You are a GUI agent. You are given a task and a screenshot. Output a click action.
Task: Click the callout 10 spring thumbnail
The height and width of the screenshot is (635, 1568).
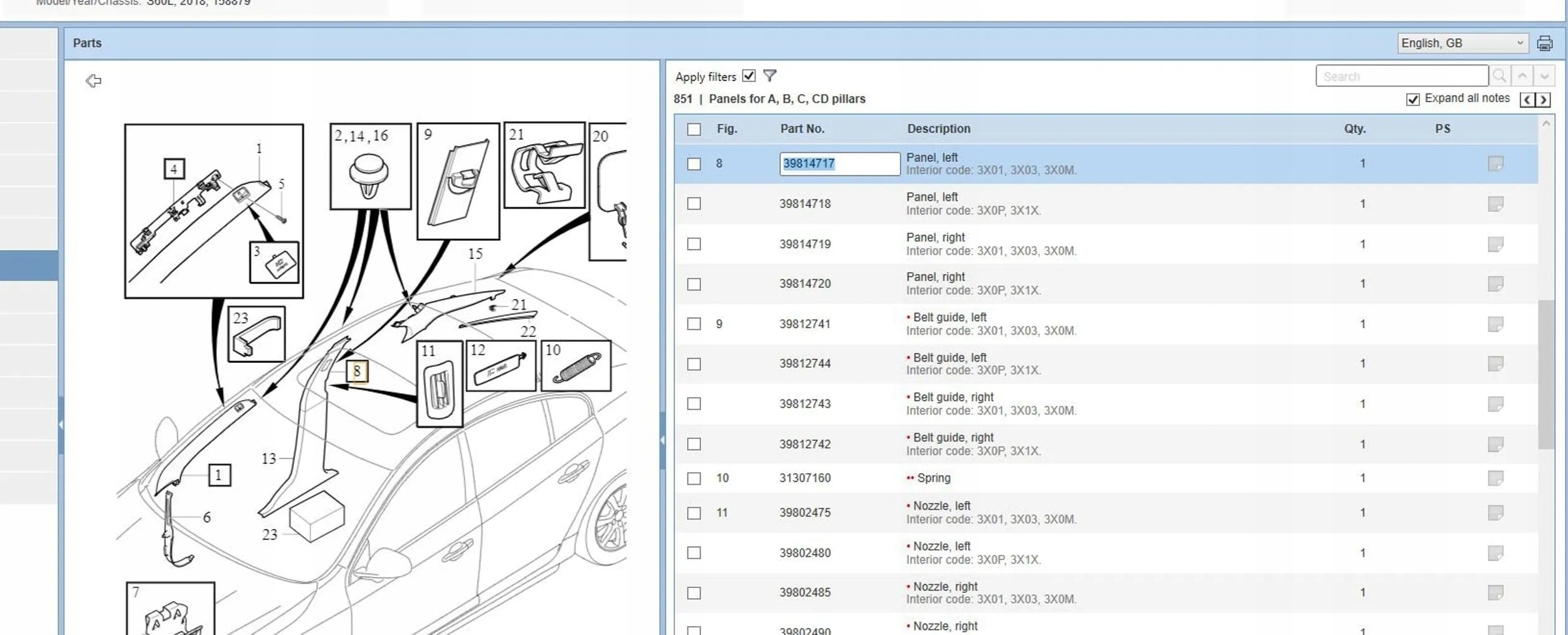576,366
